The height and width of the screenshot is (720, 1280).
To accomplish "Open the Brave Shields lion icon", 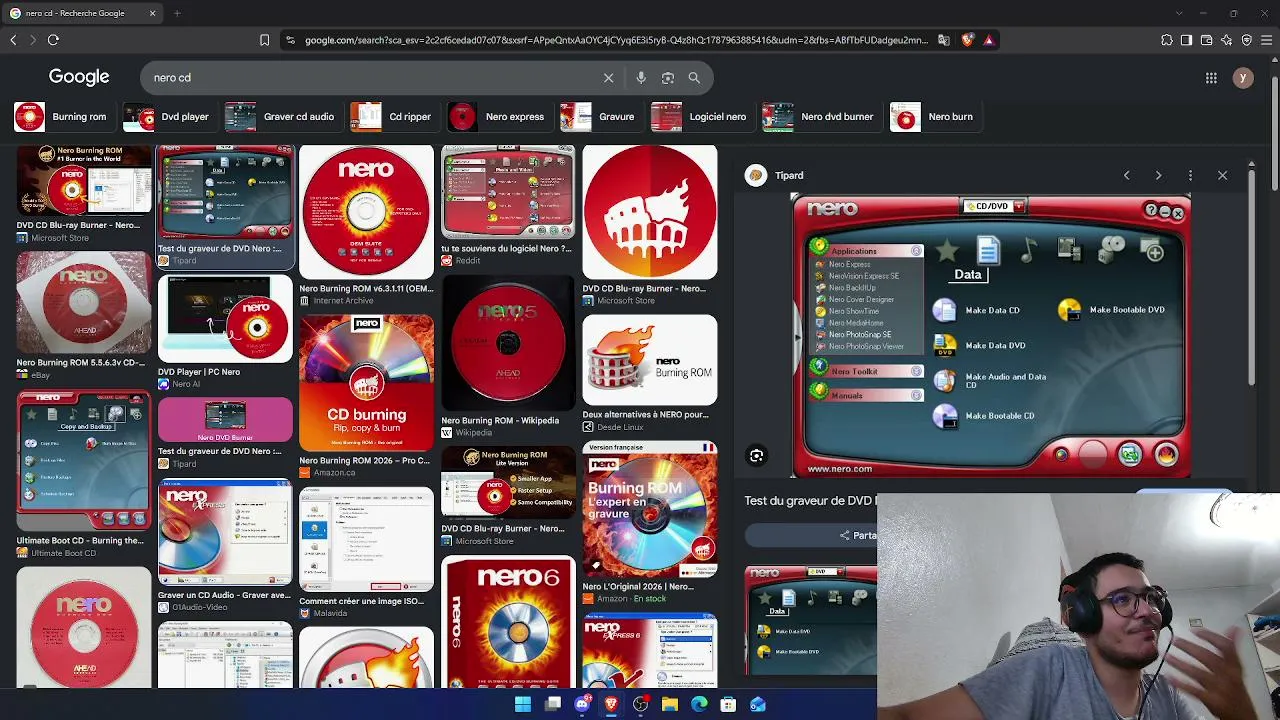I will 967,40.
